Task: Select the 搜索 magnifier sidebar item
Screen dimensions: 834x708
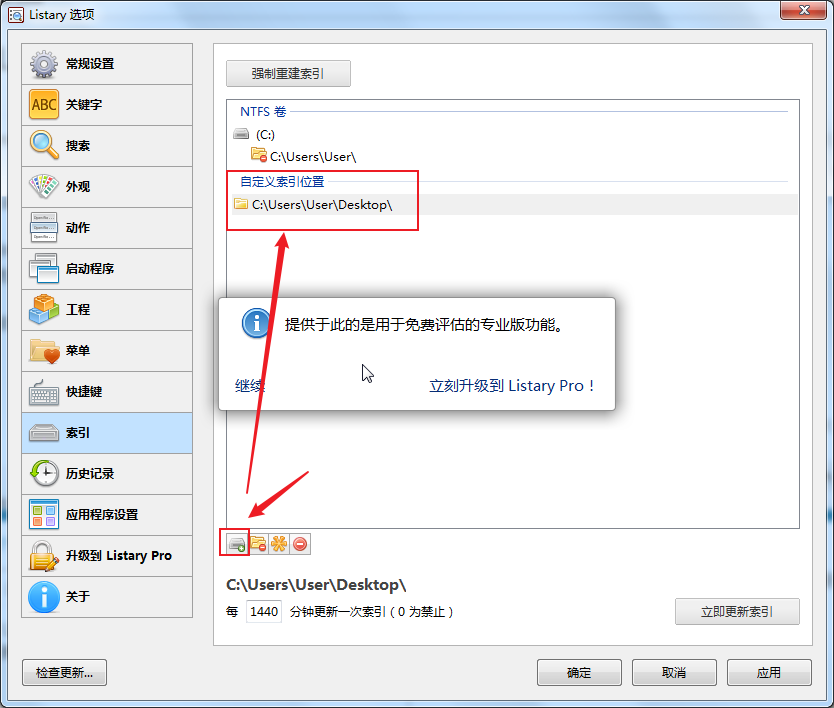Action: 107,146
